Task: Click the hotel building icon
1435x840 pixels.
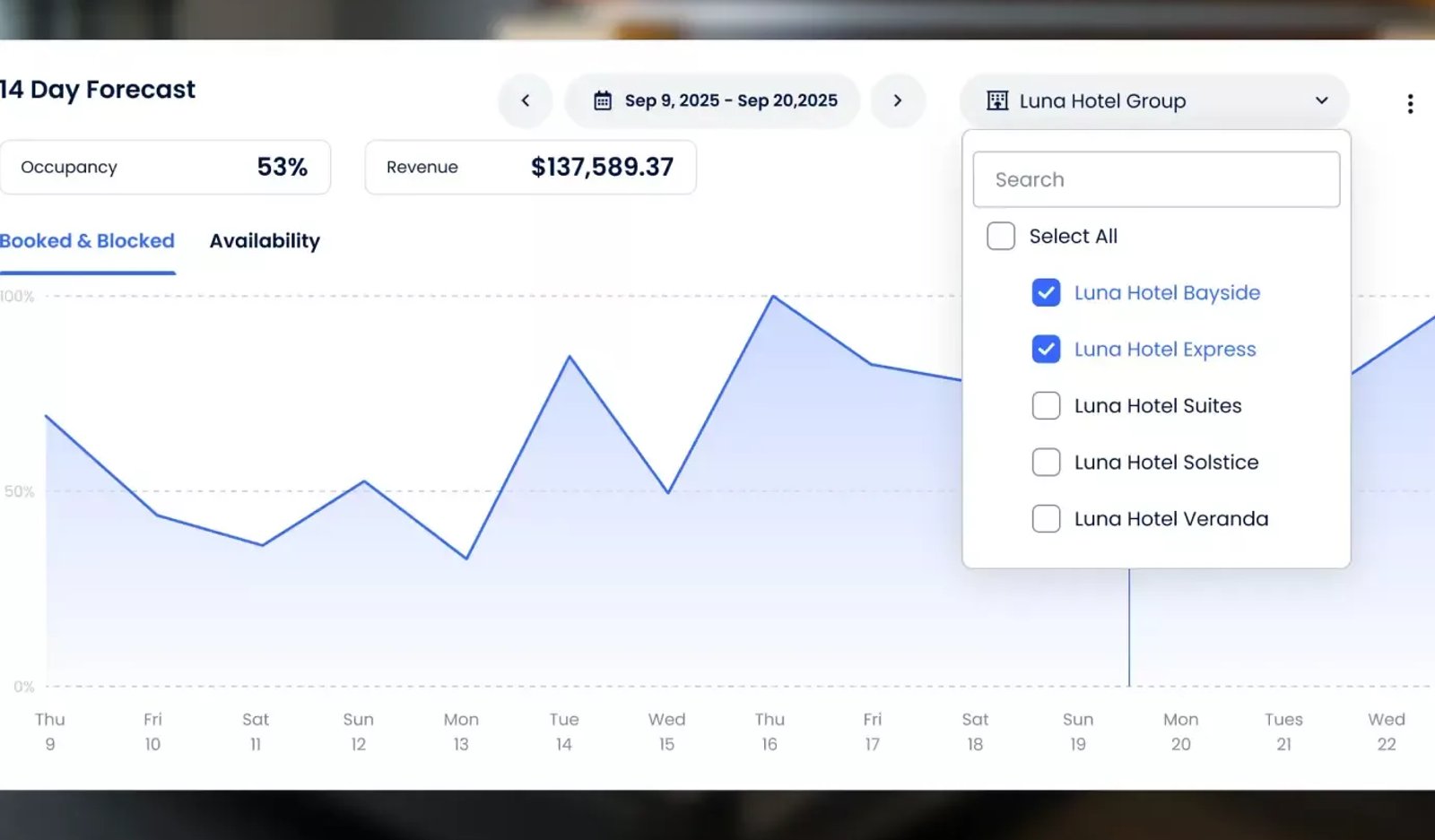Action: (997, 100)
